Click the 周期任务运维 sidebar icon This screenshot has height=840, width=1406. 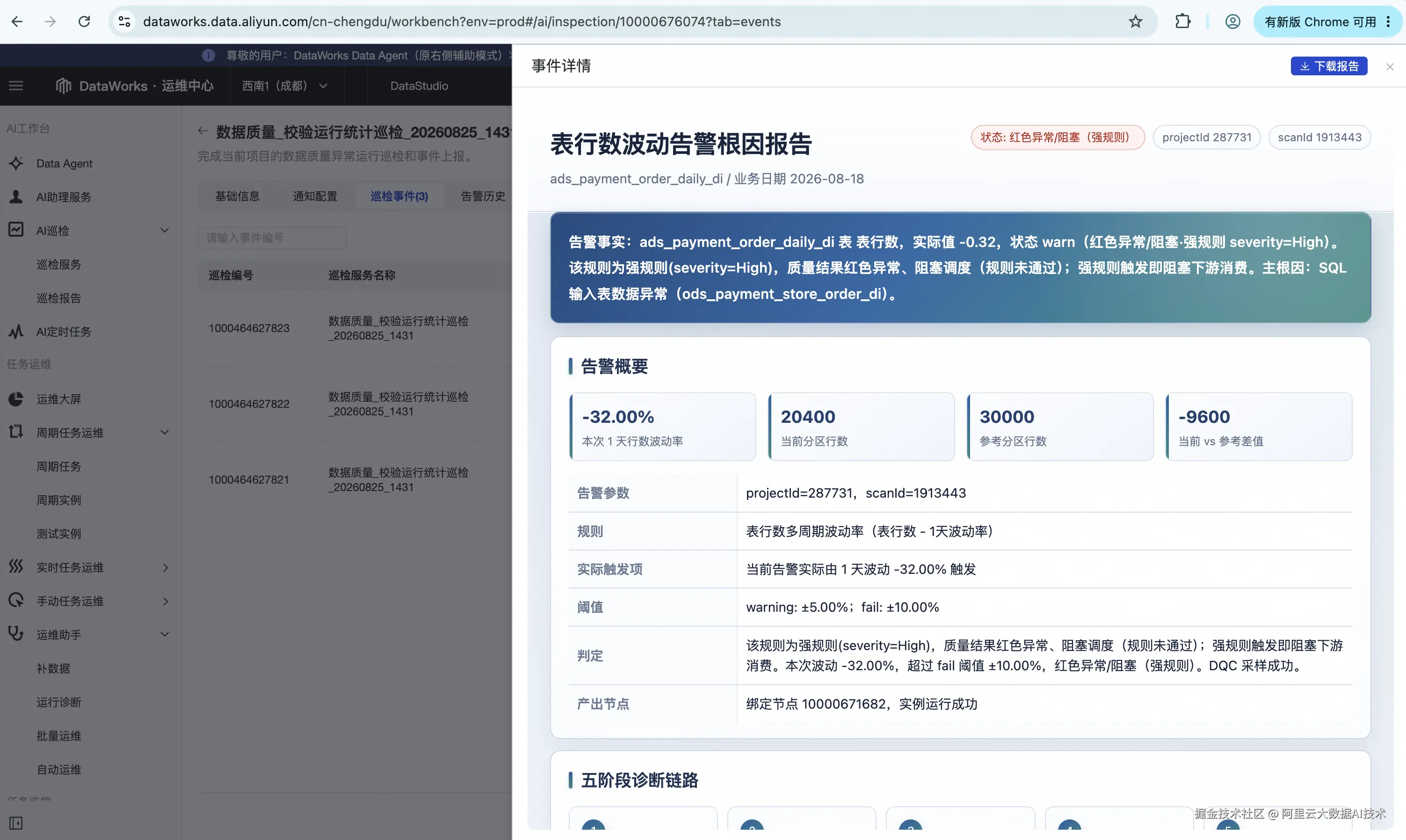[16, 432]
